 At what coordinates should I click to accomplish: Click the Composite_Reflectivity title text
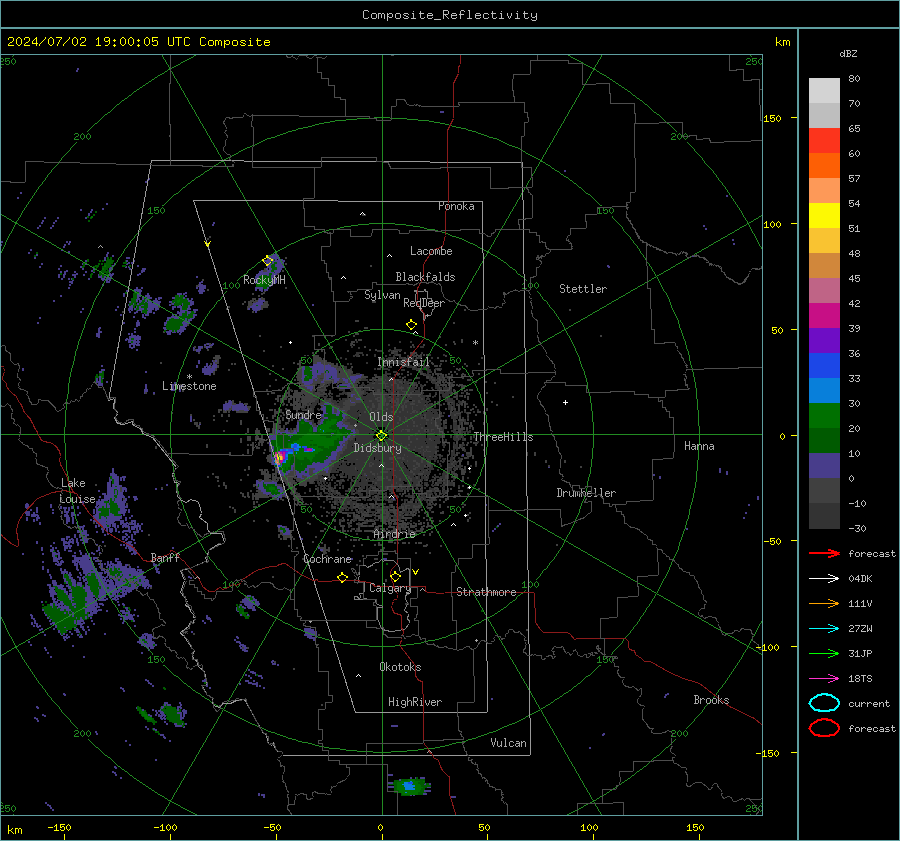[x=450, y=15]
